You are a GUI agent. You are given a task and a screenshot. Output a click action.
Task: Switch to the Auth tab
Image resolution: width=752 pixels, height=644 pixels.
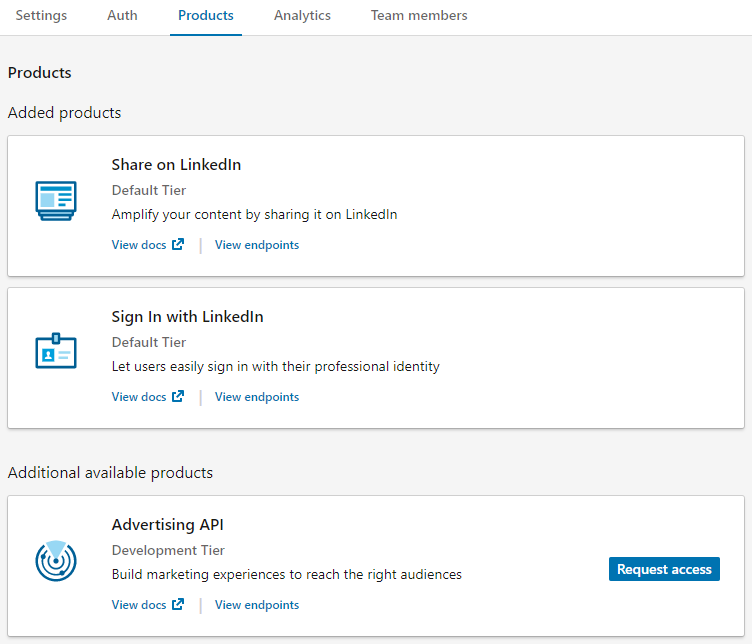pos(122,16)
